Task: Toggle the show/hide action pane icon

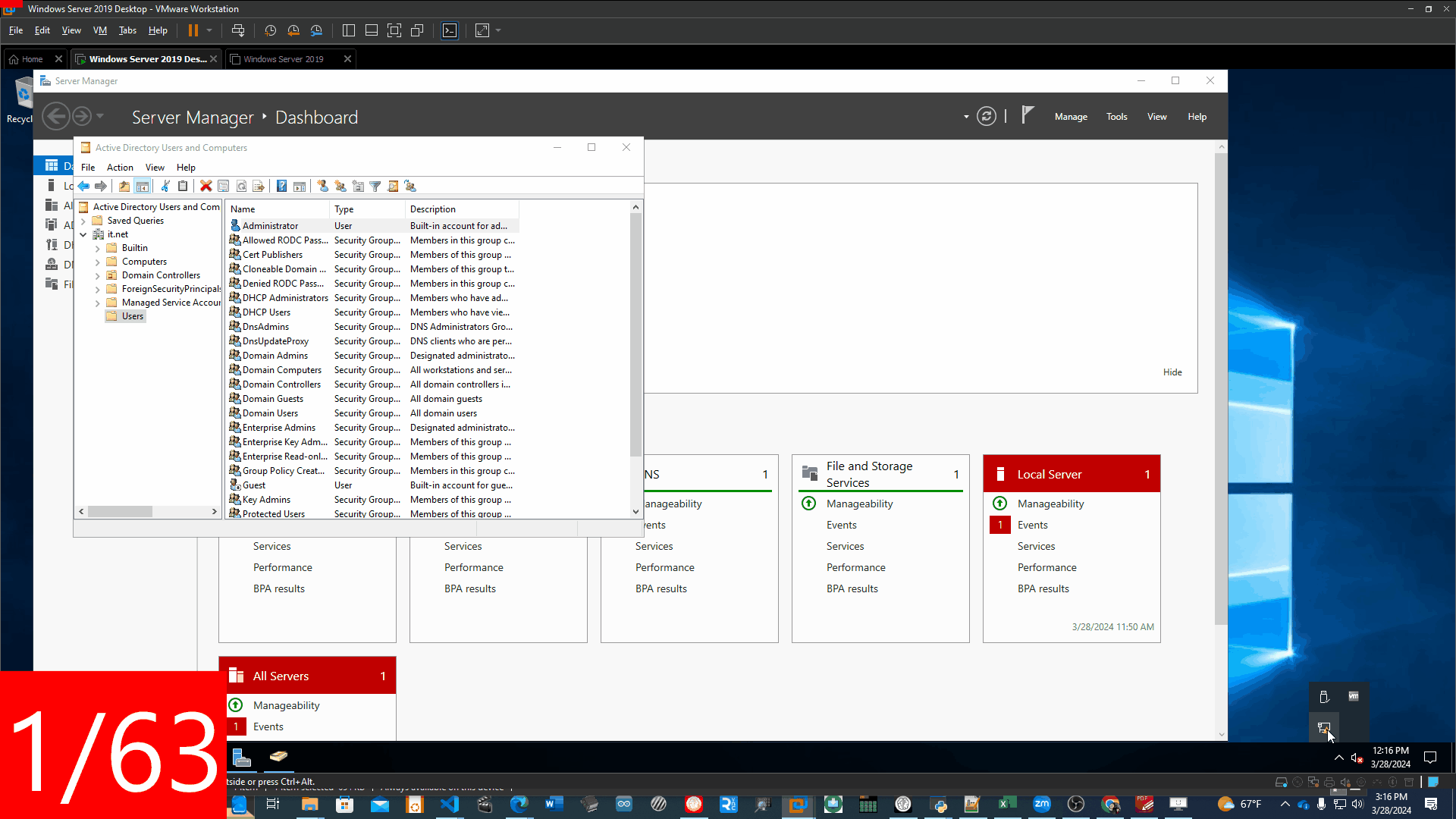Action: [300, 186]
